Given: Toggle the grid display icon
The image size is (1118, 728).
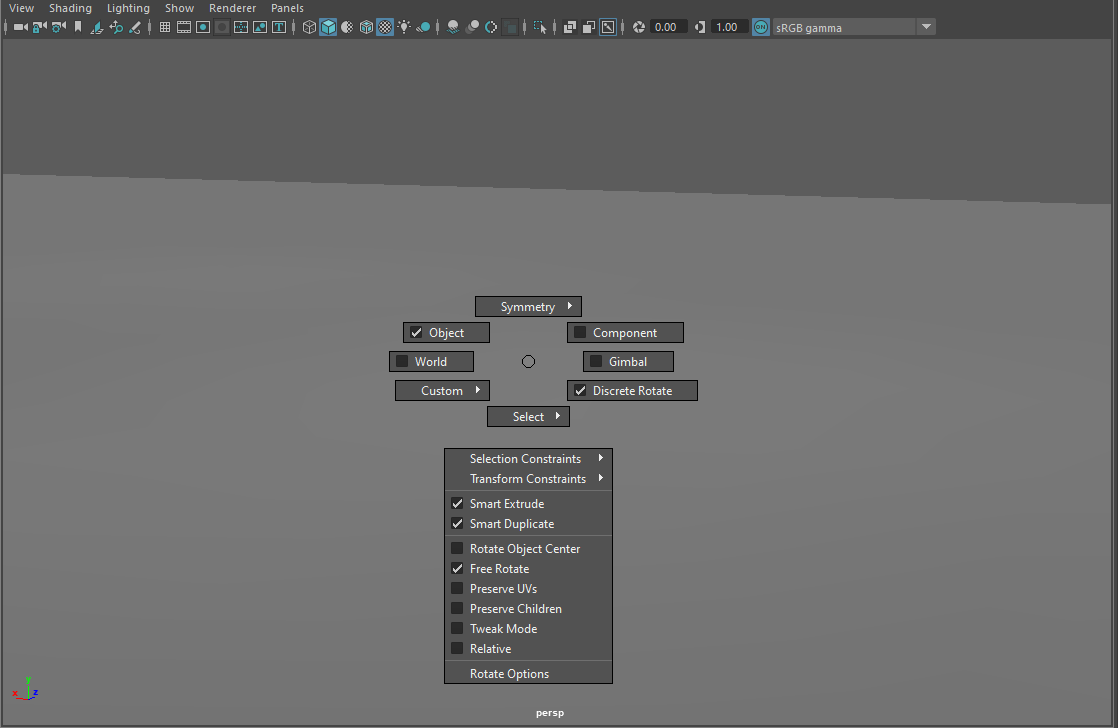Looking at the screenshot, I should [x=164, y=27].
